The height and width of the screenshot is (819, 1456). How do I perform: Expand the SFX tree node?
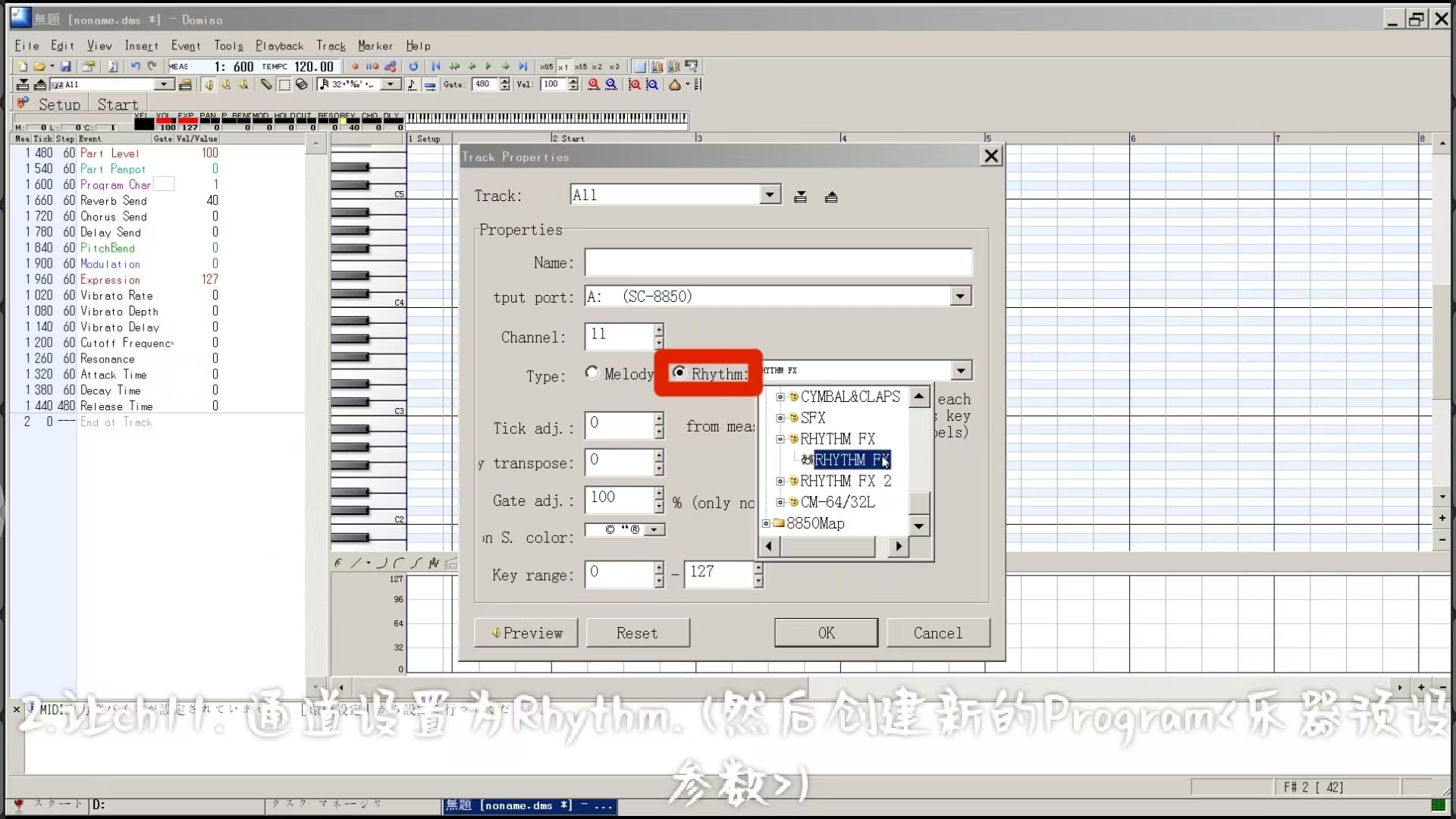[780, 418]
